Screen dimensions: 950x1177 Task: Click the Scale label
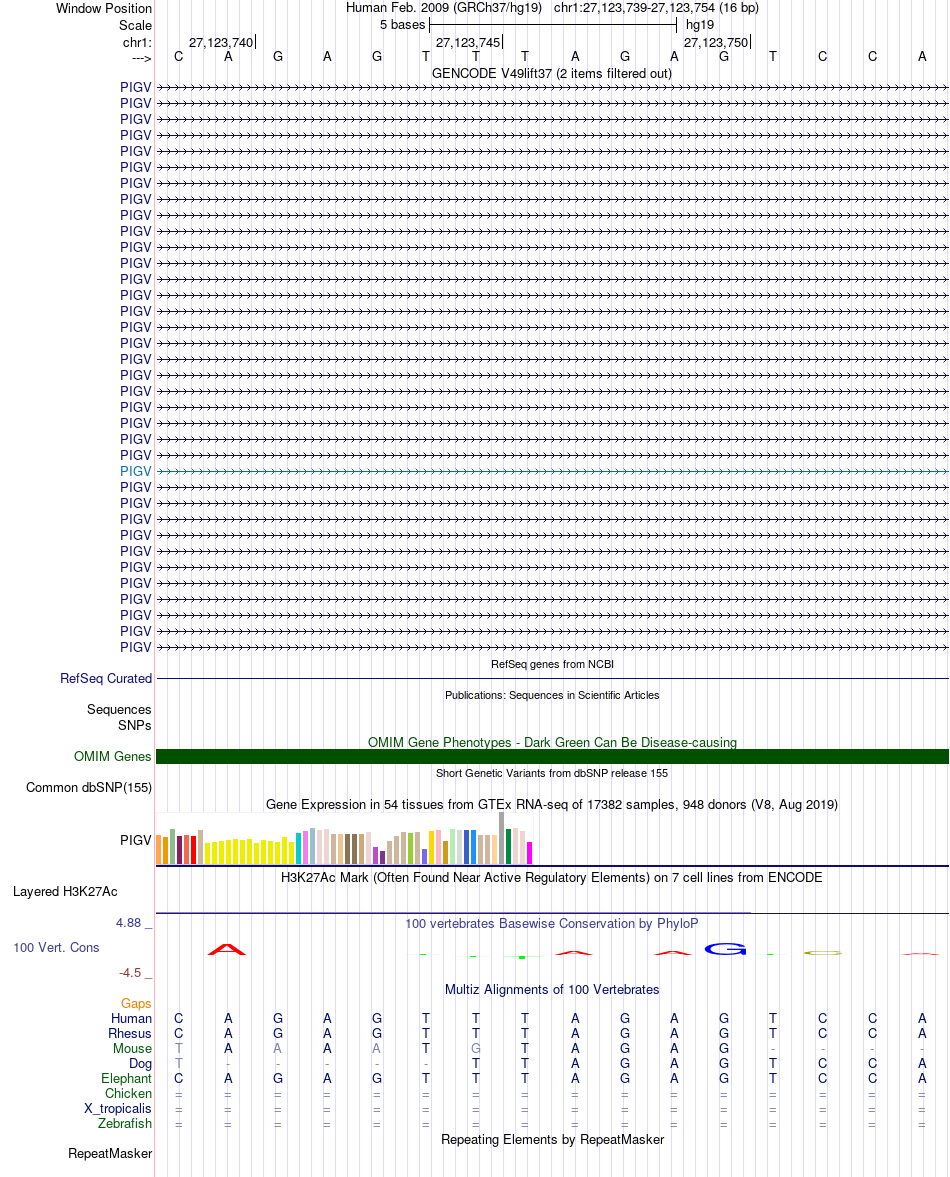coord(135,26)
